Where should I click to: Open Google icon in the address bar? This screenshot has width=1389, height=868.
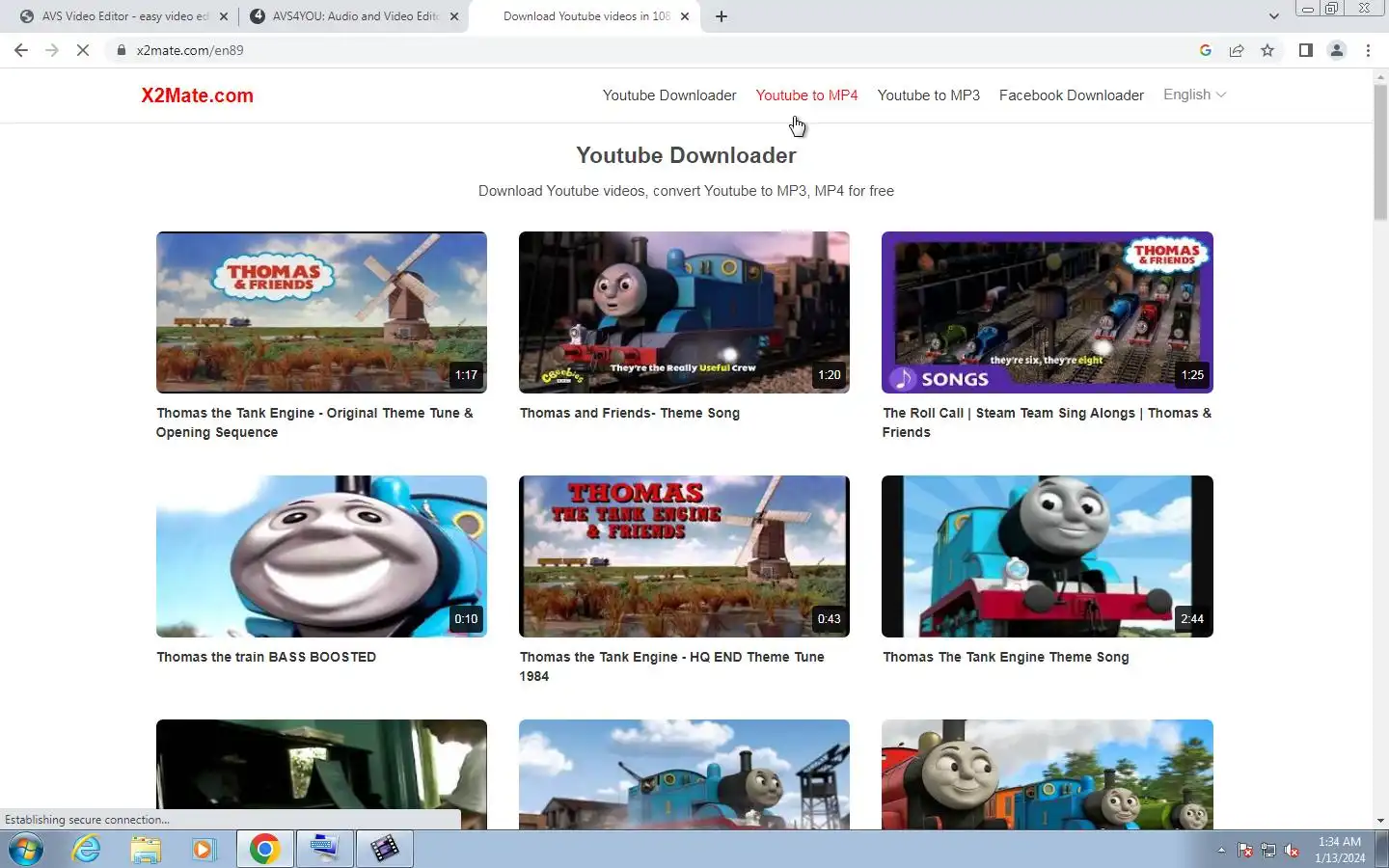(1206, 50)
